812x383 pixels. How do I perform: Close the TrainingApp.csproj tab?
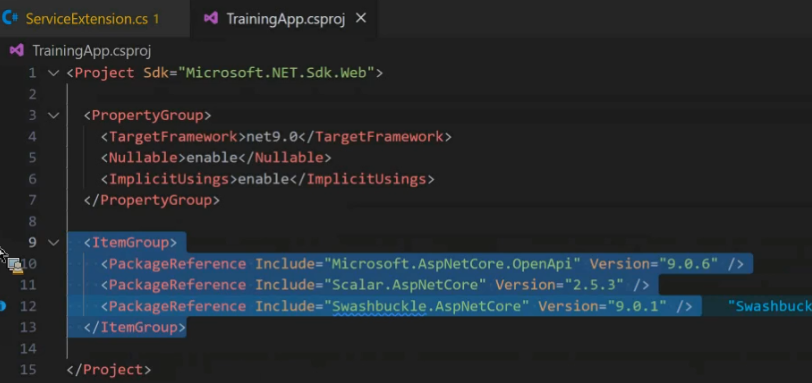coord(361,18)
